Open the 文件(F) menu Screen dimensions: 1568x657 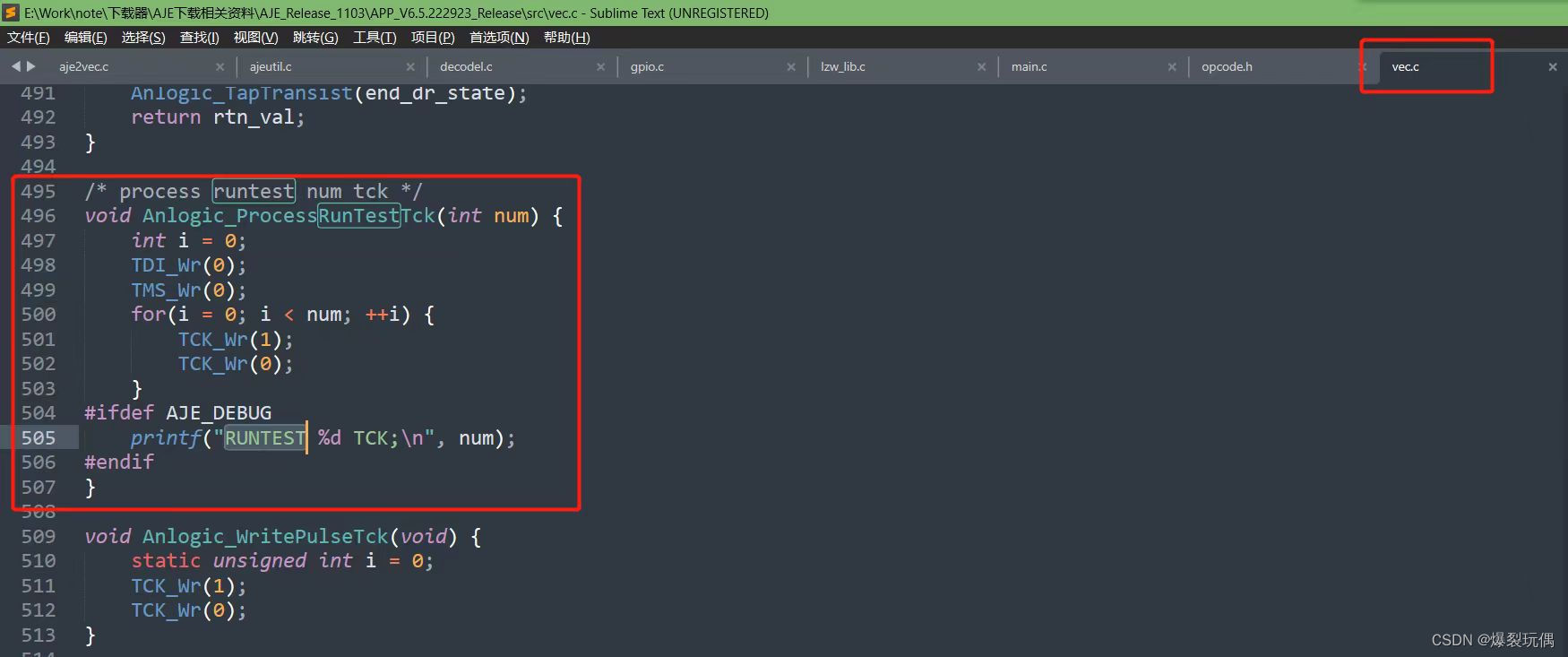(29, 38)
